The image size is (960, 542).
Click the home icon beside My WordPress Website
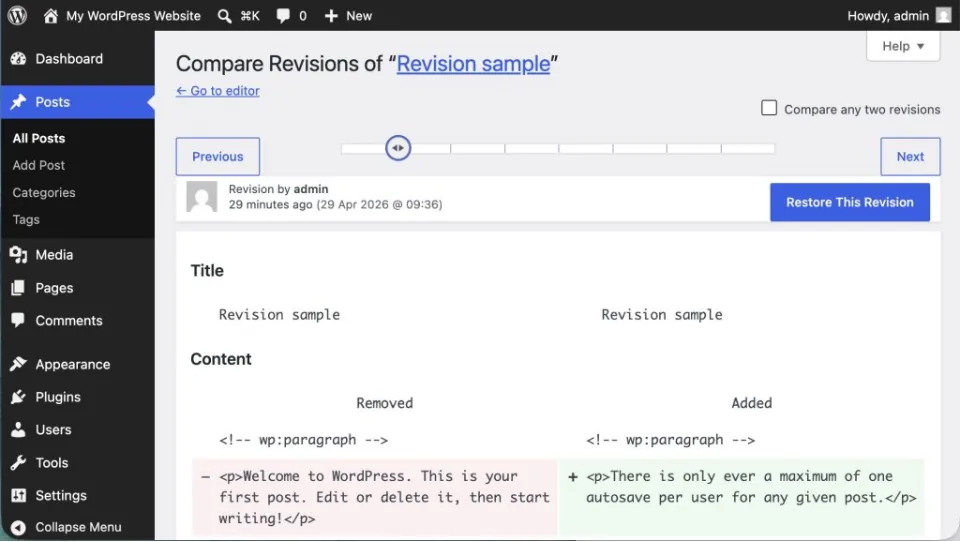(x=51, y=15)
